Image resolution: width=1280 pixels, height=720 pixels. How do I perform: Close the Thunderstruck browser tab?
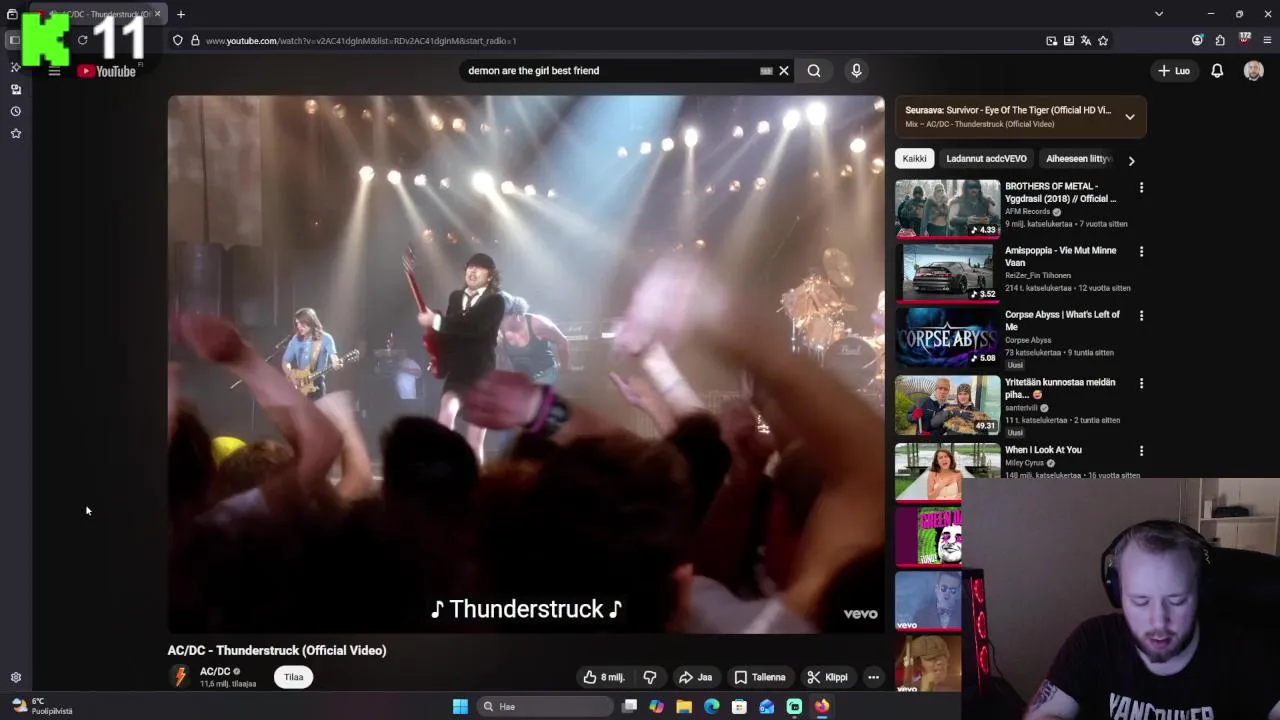coord(157,14)
